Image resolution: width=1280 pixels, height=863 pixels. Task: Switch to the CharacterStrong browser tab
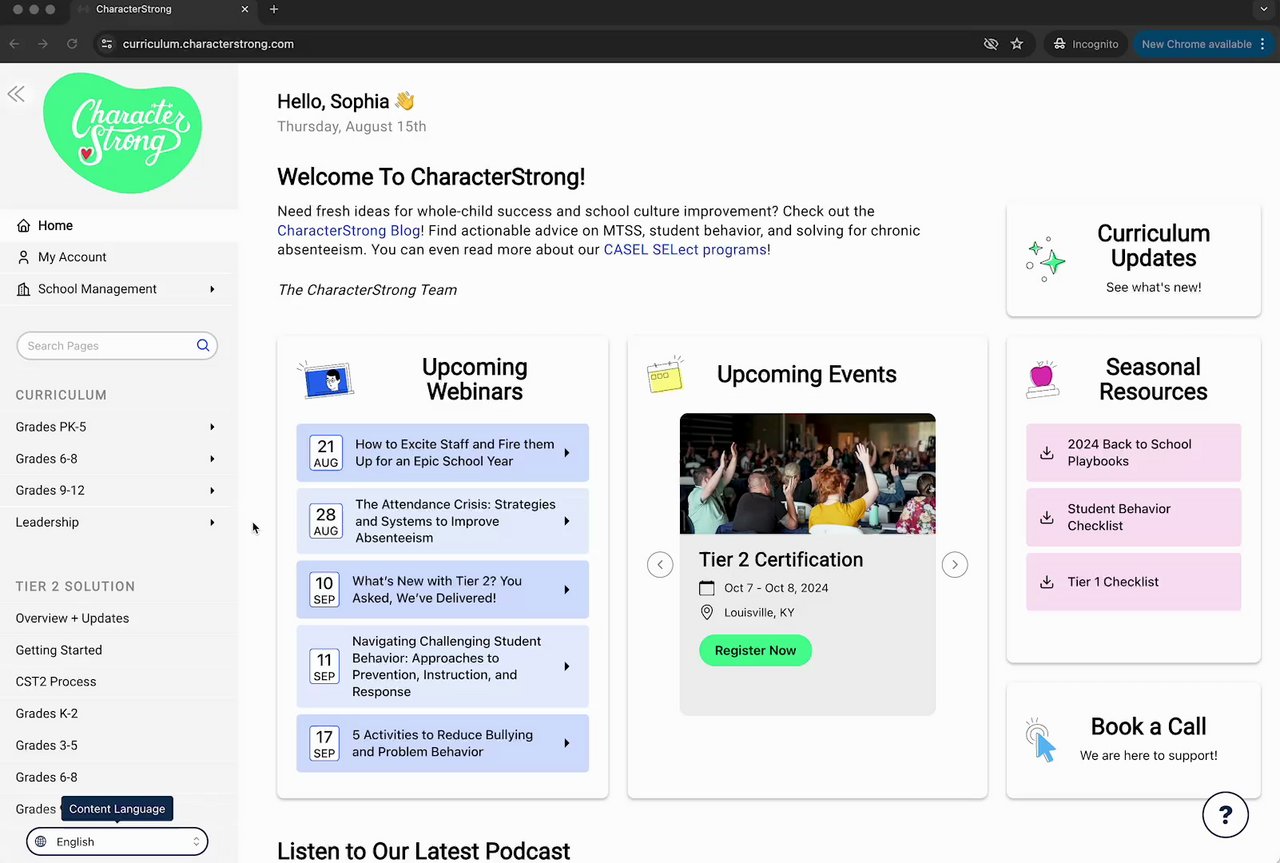coord(165,10)
